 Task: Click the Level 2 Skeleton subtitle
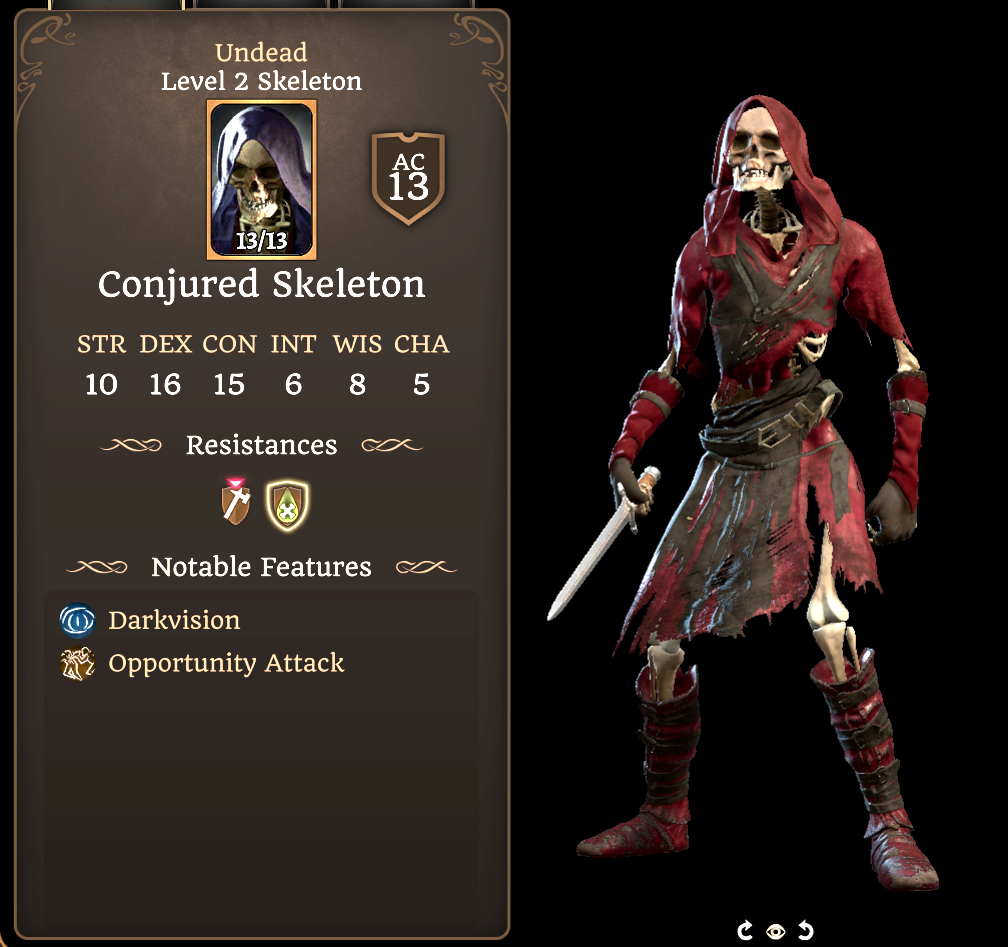coord(262,82)
